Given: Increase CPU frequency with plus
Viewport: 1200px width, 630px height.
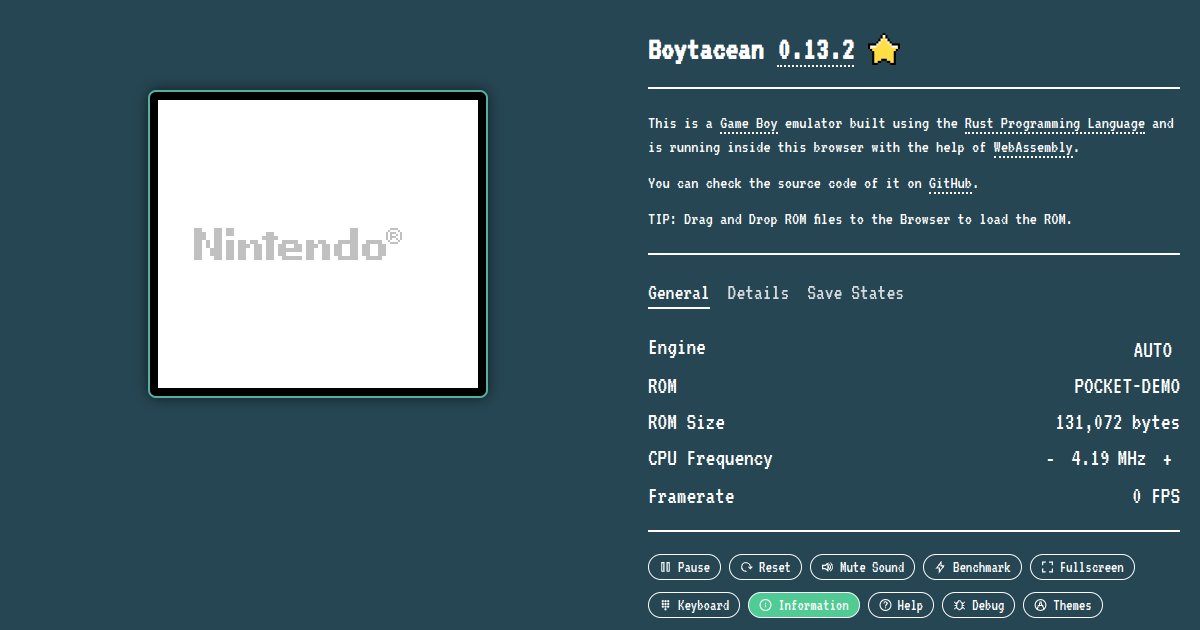Looking at the screenshot, I should [1167, 459].
